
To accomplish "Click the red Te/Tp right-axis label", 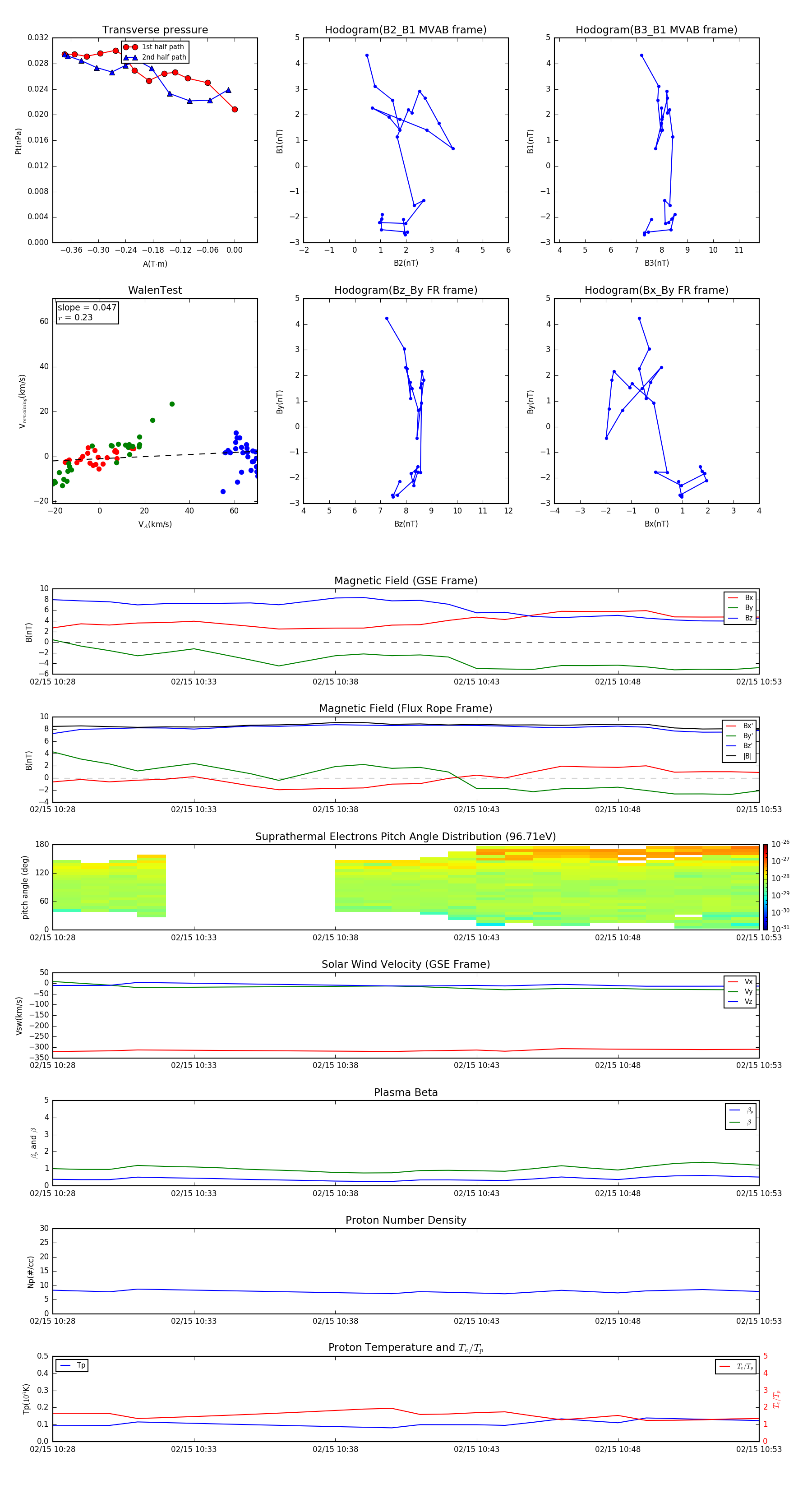I will (777, 1399).
